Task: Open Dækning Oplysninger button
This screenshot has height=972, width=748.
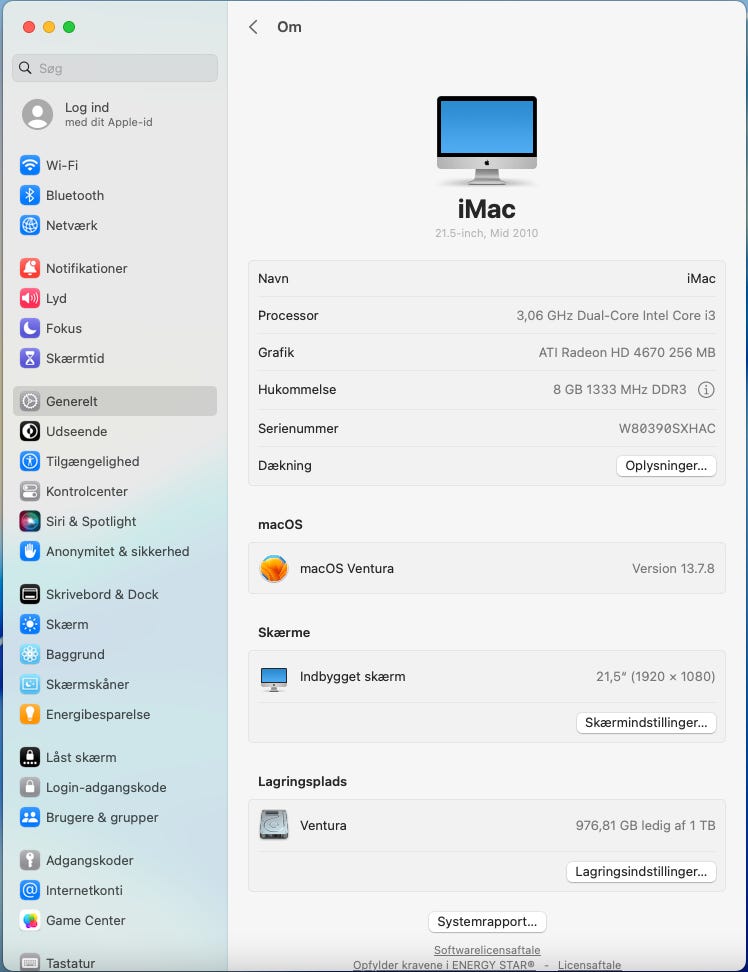Action: point(666,466)
